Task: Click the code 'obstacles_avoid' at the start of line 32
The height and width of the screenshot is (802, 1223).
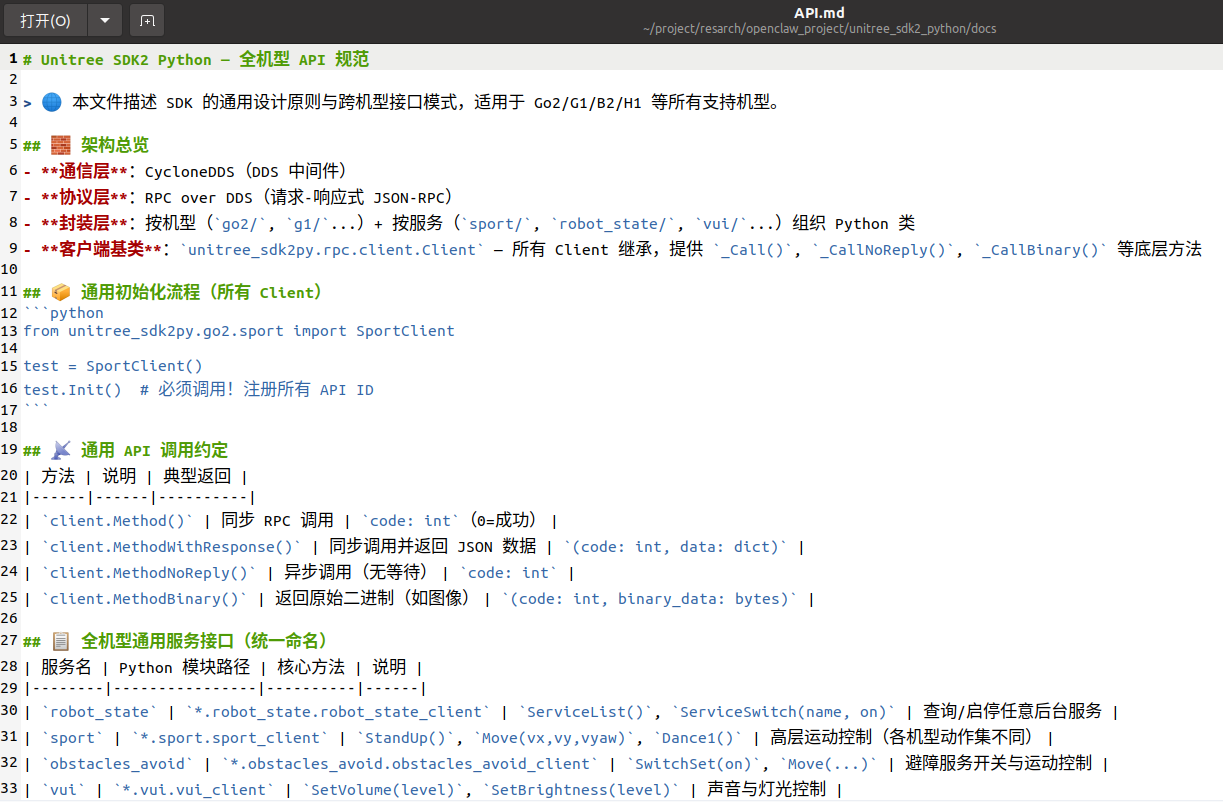Action: point(117,764)
